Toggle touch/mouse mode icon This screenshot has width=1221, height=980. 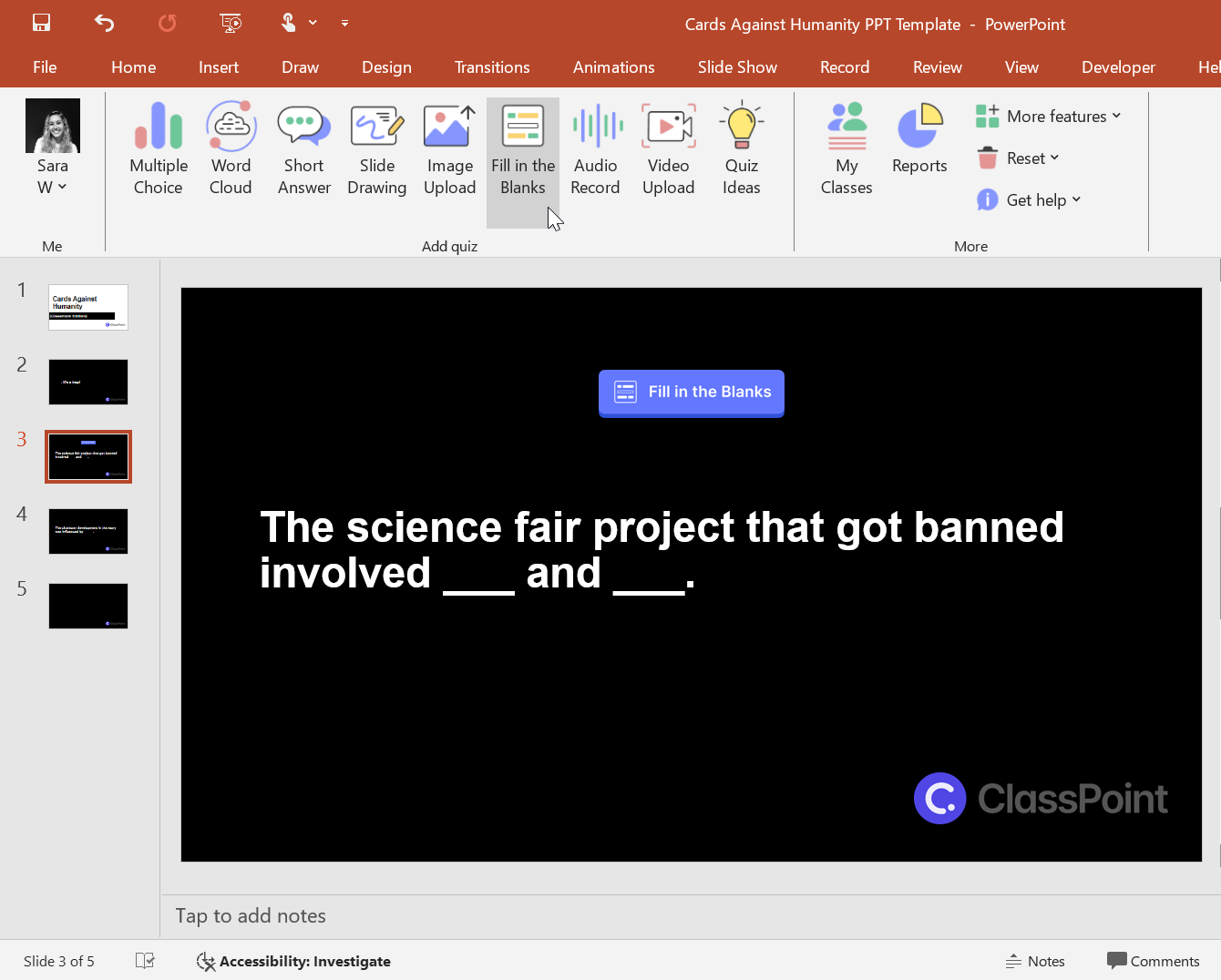(288, 23)
